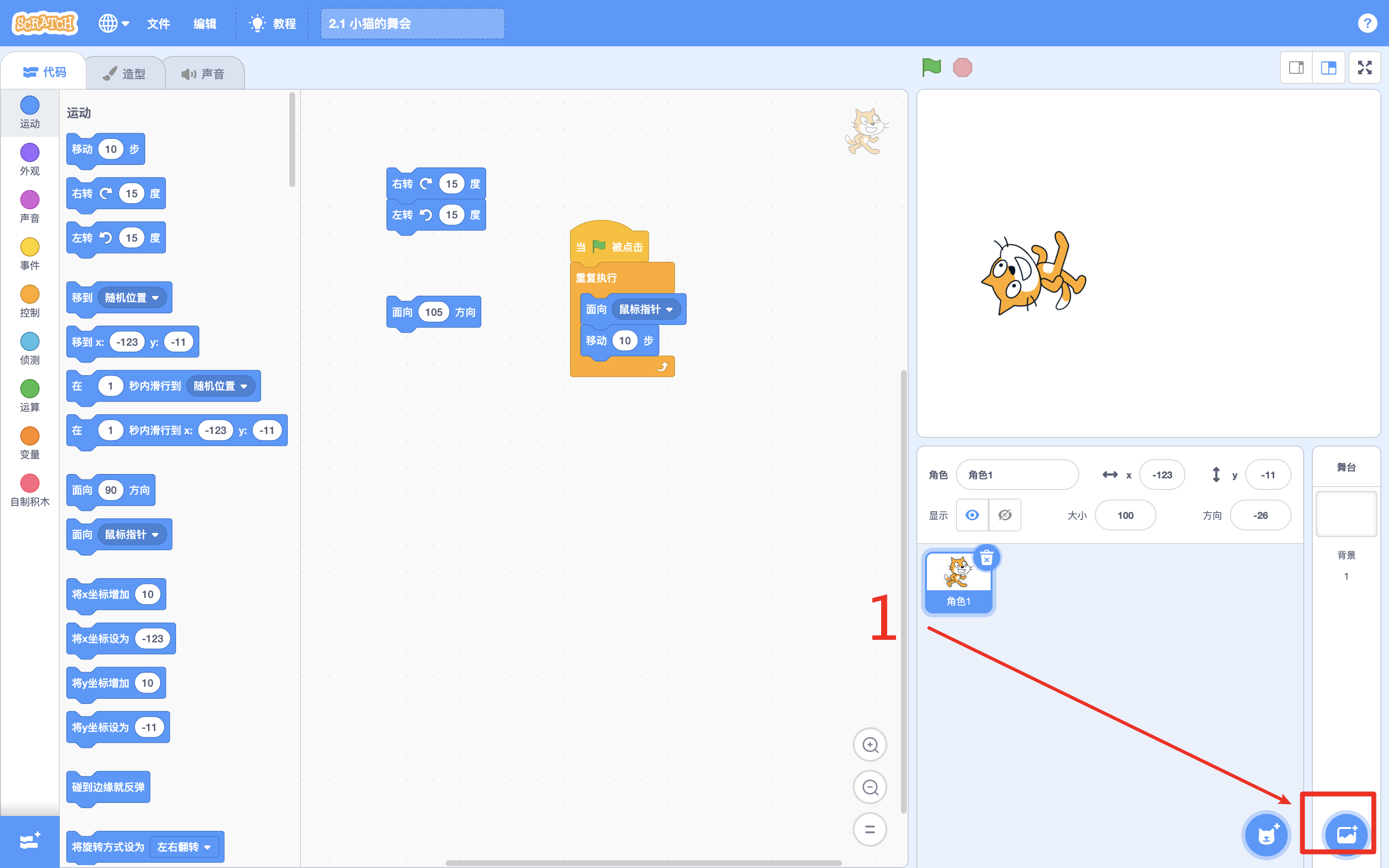1389x868 pixels.
Task: Zoom out the code workspace
Action: click(x=870, y=787)
